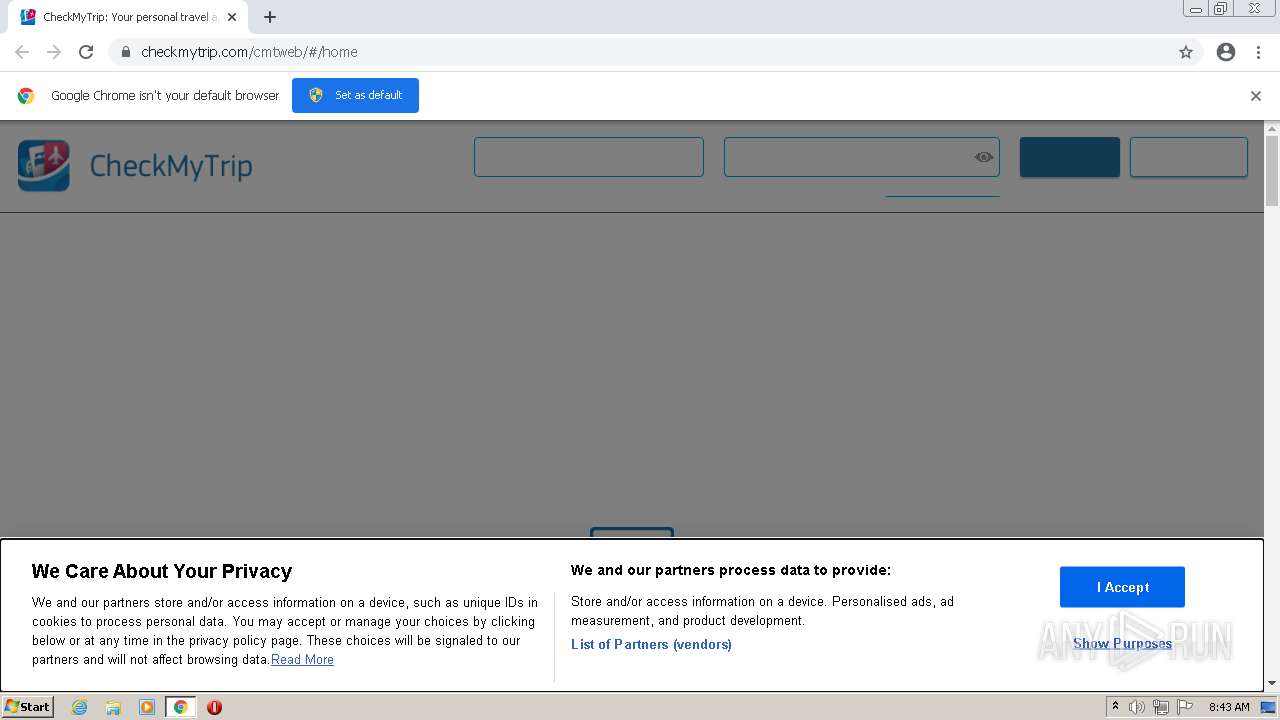Open the Windows Start menu
Viewport: 1280px width, 720px height.
(x=27, y=706)
